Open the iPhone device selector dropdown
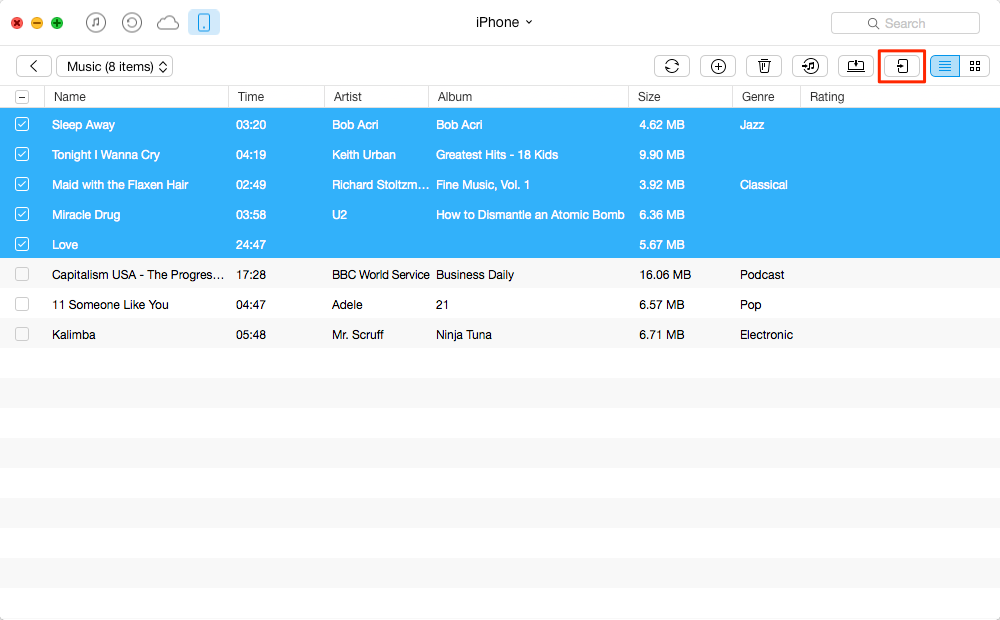 pyautogui.click(x=504, y=22)
